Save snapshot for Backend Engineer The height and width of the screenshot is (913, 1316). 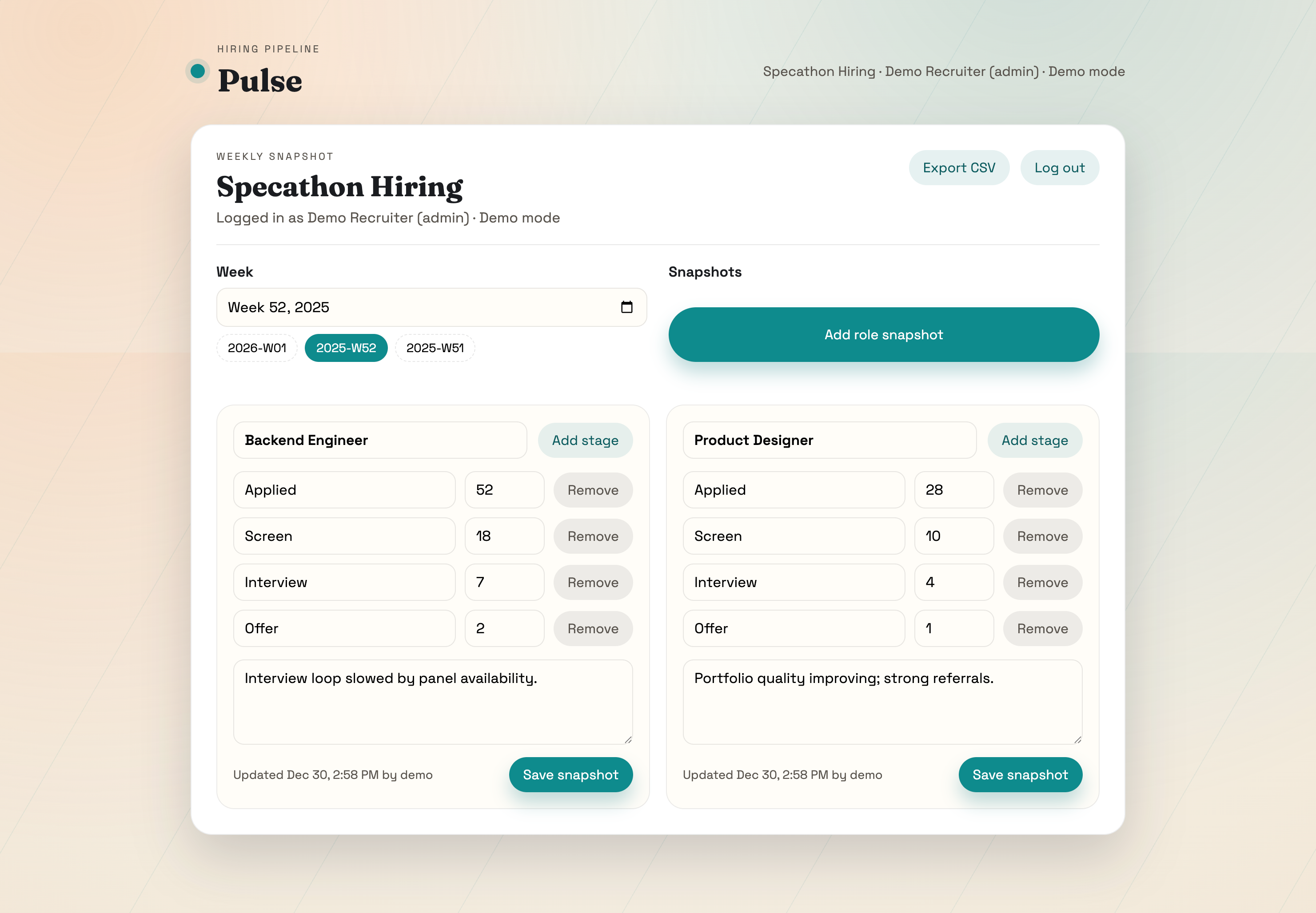pyautogui.click(x=570, y=774)
